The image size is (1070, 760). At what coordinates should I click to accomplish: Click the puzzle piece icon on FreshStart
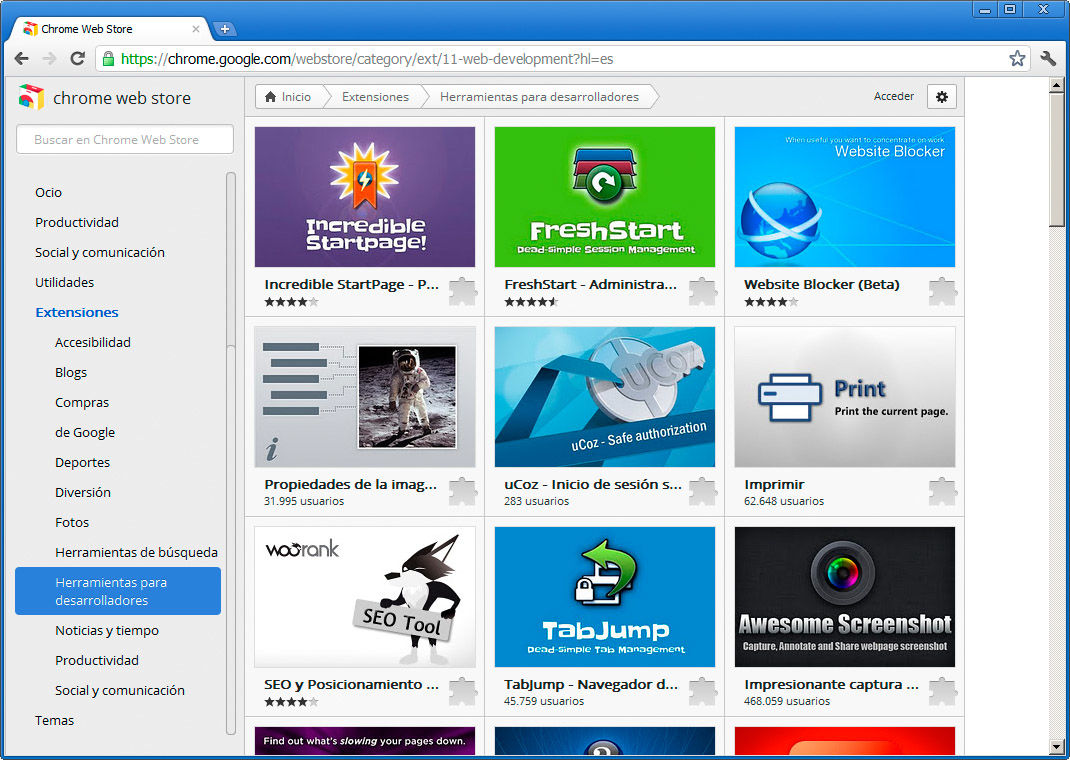[703, 291]
